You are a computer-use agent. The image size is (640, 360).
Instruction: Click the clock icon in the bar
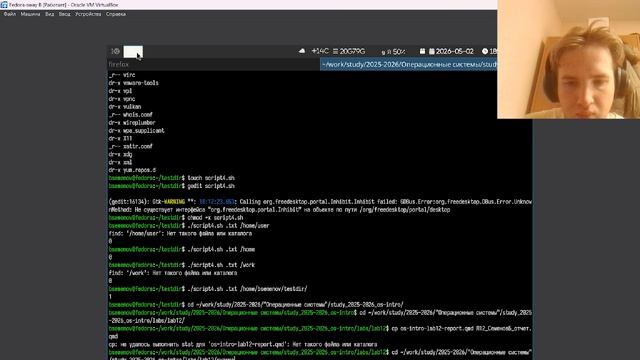coord(485,51)
